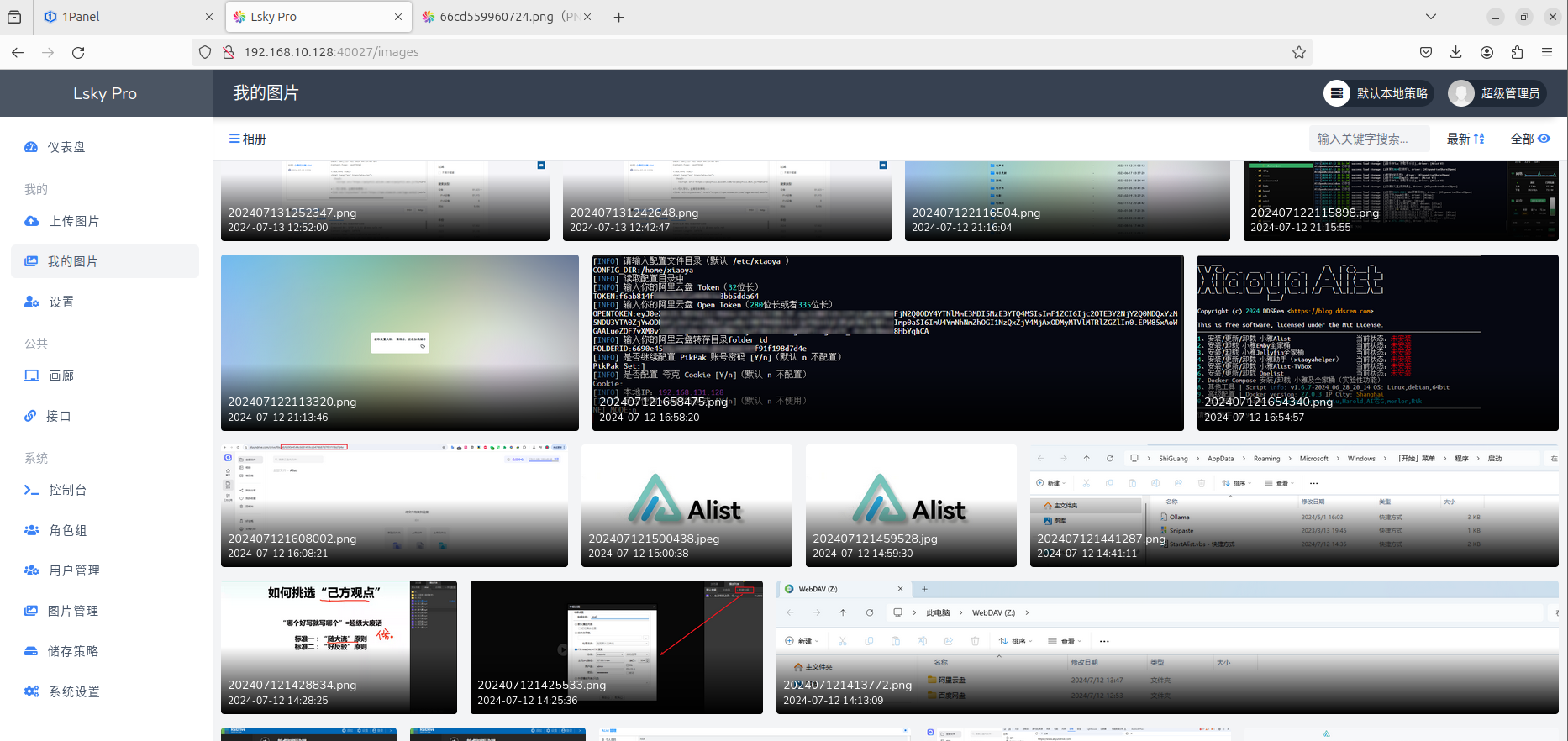Click the 上传图片 upload cloud icon
Viewport: 1568px width, 741px height.
pyautogui.click(x=31, y=221)
